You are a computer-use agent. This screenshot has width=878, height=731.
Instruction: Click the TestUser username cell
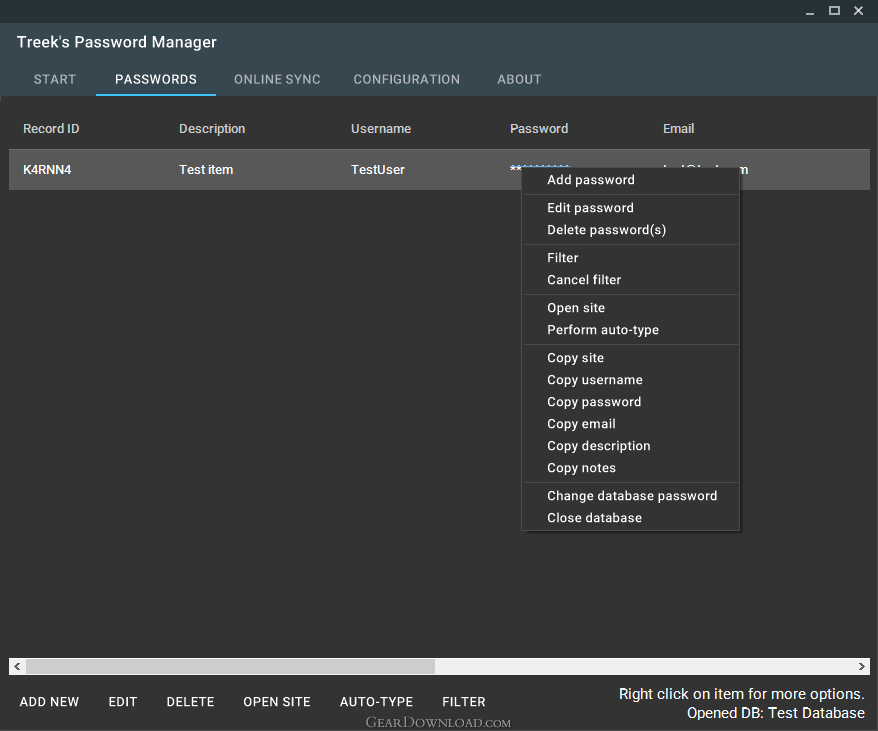pyautogui.click(x=377, y=170)
